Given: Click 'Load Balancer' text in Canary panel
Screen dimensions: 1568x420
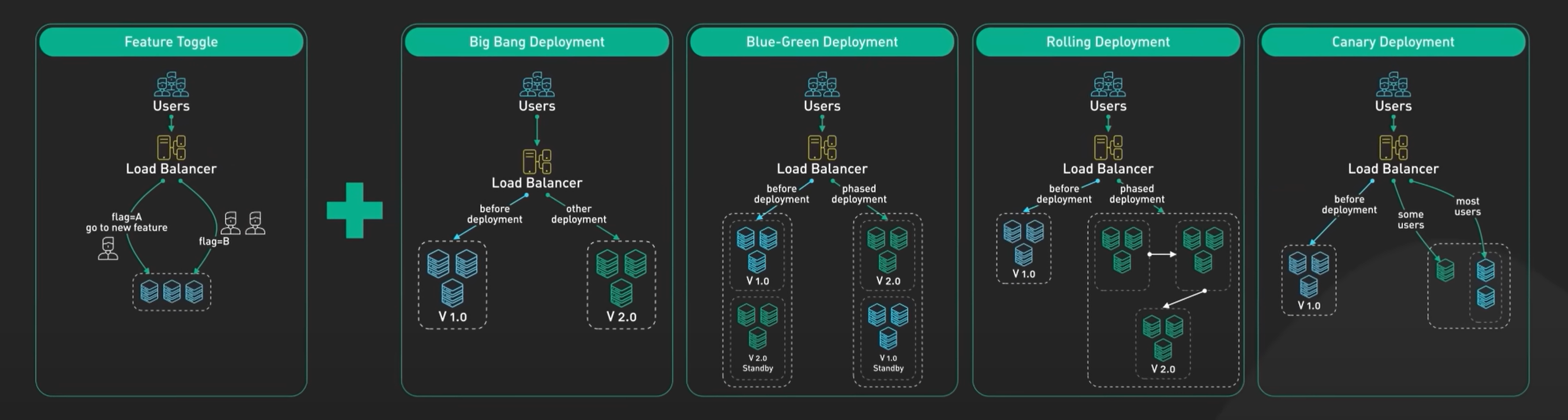Looking at the screenshot, I should (1393, 169).
